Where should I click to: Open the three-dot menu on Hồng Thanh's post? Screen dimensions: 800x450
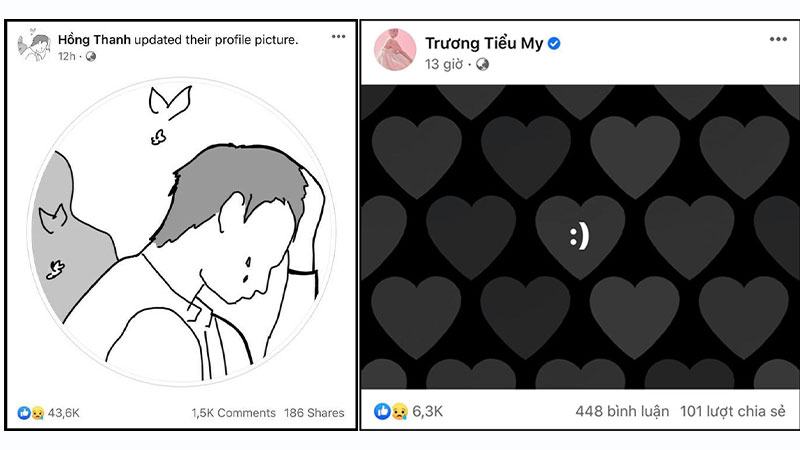coord(338,36)
